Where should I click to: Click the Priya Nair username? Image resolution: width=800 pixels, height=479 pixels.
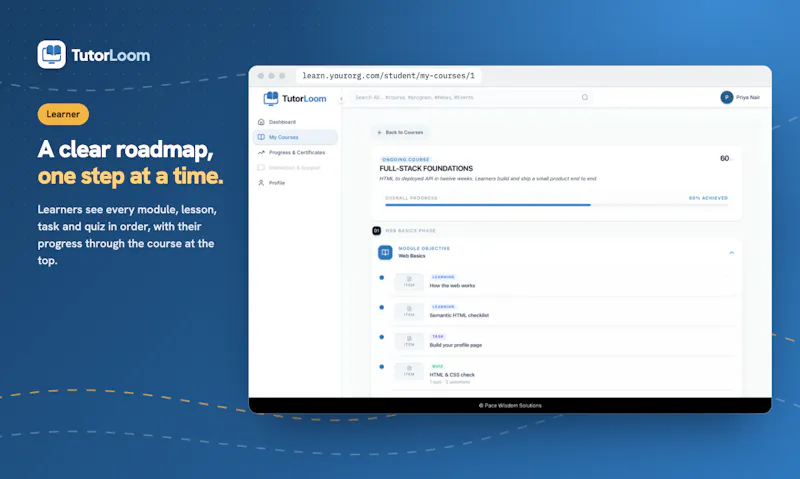[x=748, y=97]
